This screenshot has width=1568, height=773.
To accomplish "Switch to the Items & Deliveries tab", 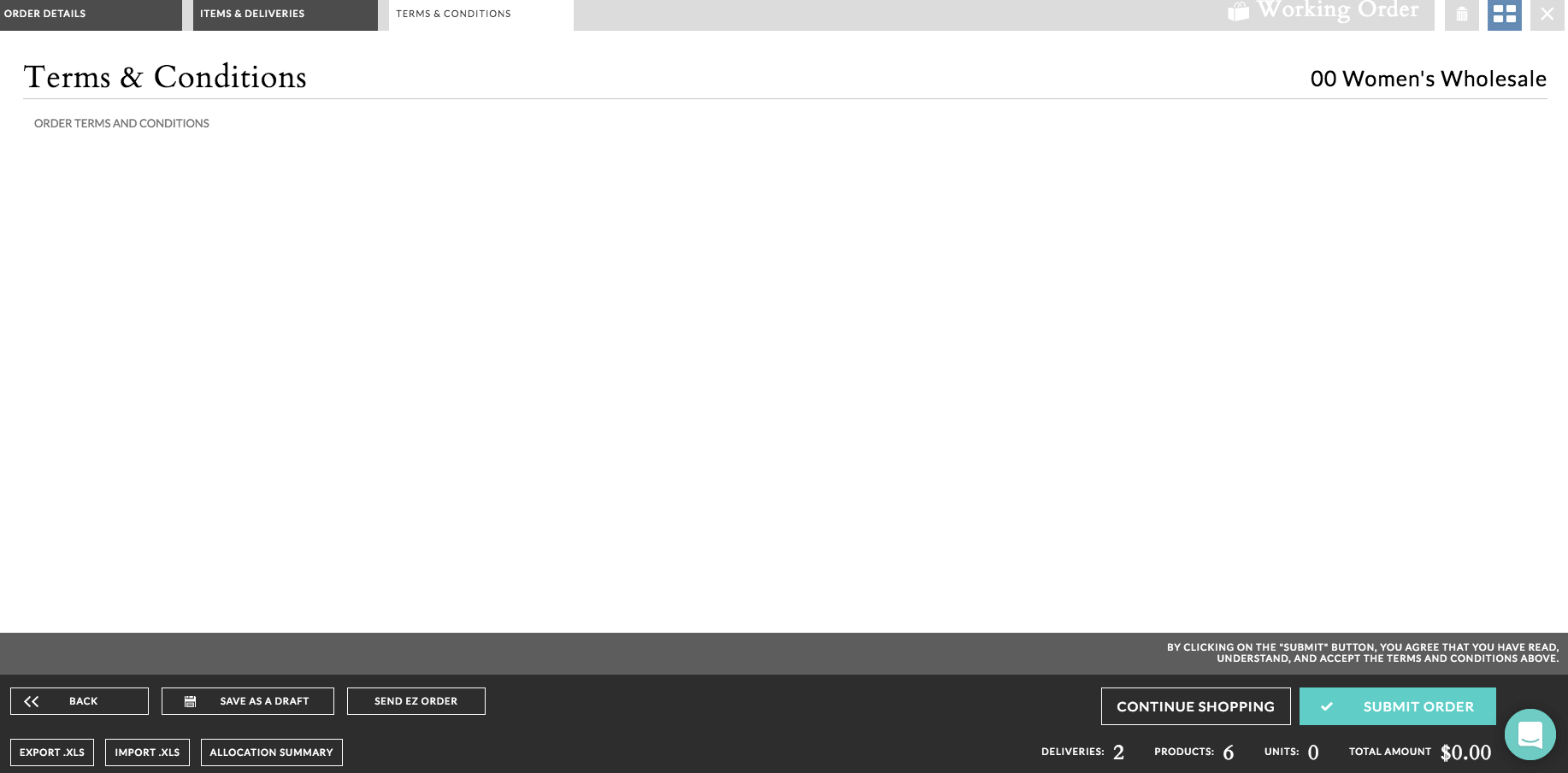I will [286, 15].
